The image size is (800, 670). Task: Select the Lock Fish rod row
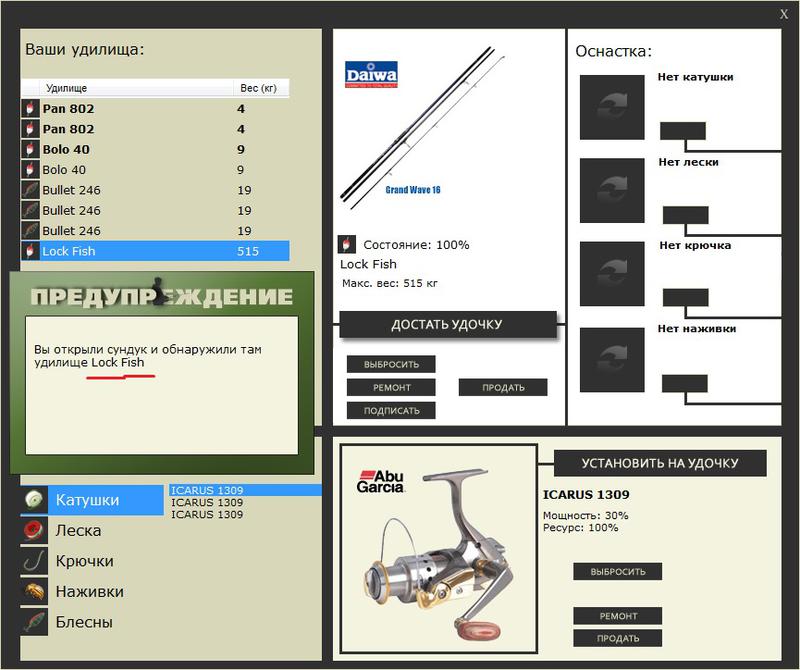click(155, 251)
